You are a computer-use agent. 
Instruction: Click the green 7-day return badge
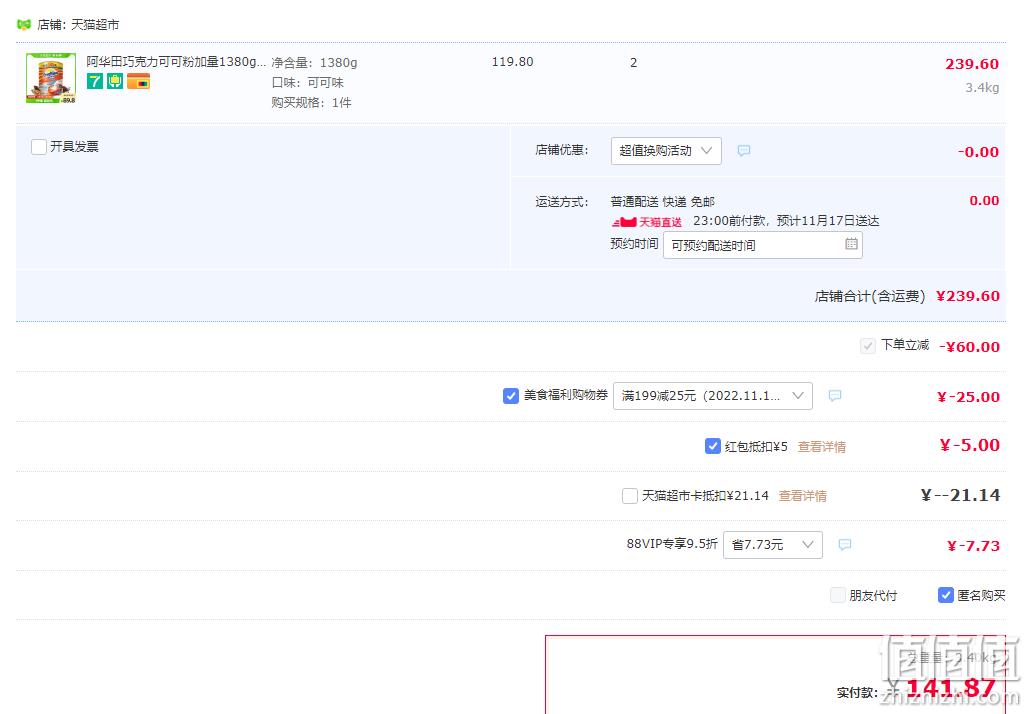[95, 81]
